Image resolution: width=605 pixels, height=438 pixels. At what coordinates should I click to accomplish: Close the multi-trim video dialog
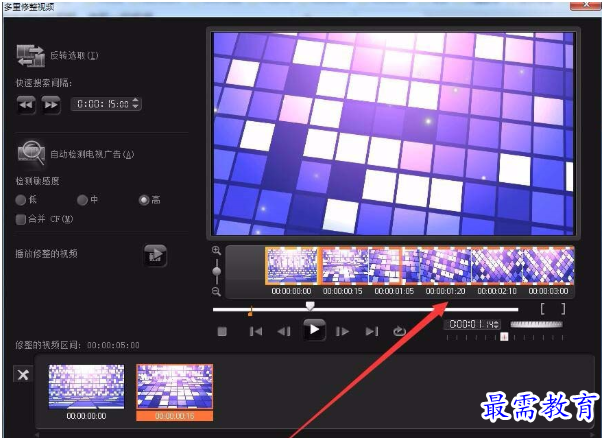click(x=585, y=4)
